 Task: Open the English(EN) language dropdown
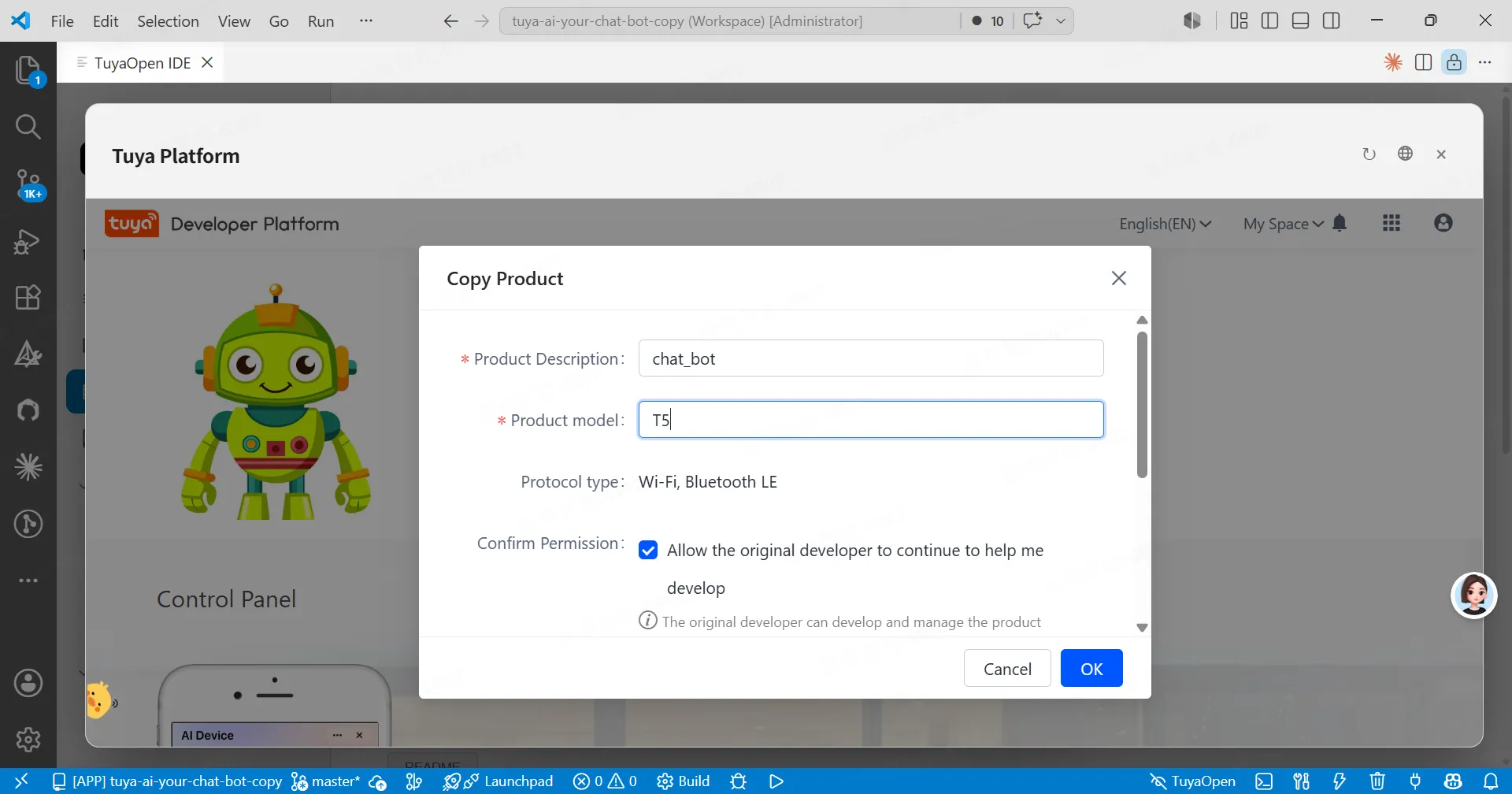point(1165,224)
